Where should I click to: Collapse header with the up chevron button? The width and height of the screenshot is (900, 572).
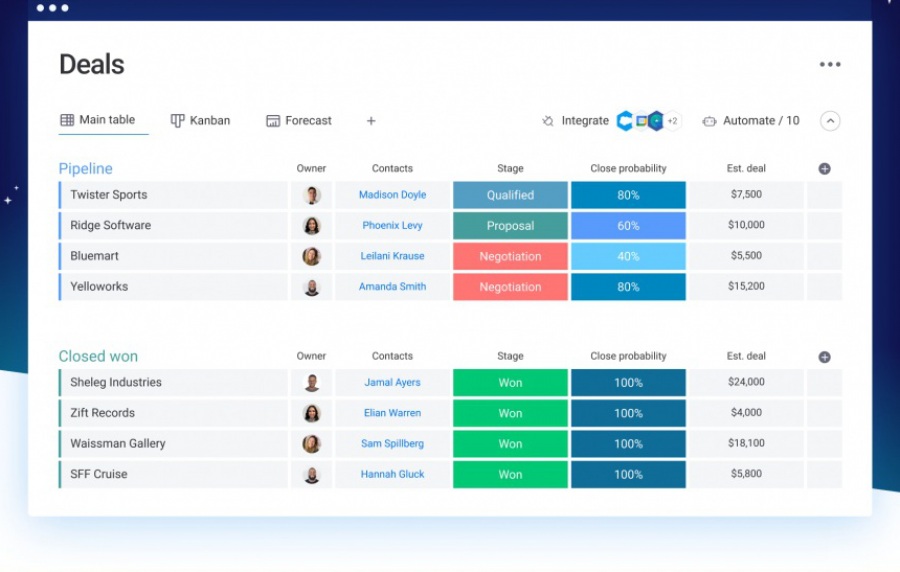coord(830,121)
